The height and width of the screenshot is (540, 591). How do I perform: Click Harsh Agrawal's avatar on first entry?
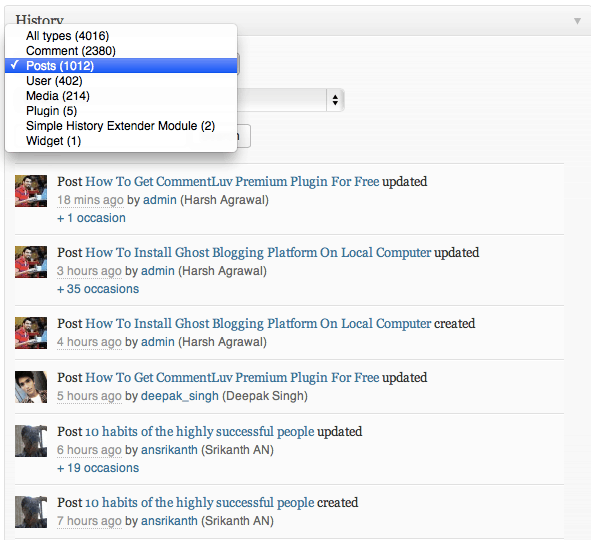click(x=31, y=191)
